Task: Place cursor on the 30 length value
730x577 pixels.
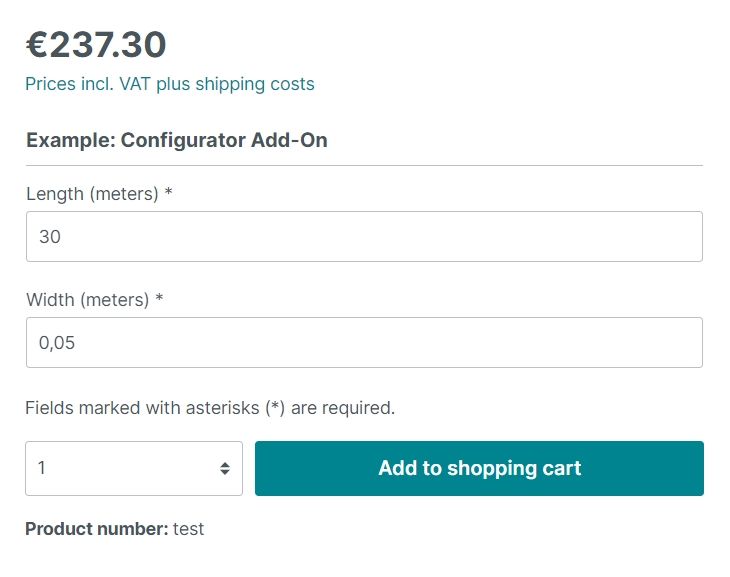Action: click(50, 237)
